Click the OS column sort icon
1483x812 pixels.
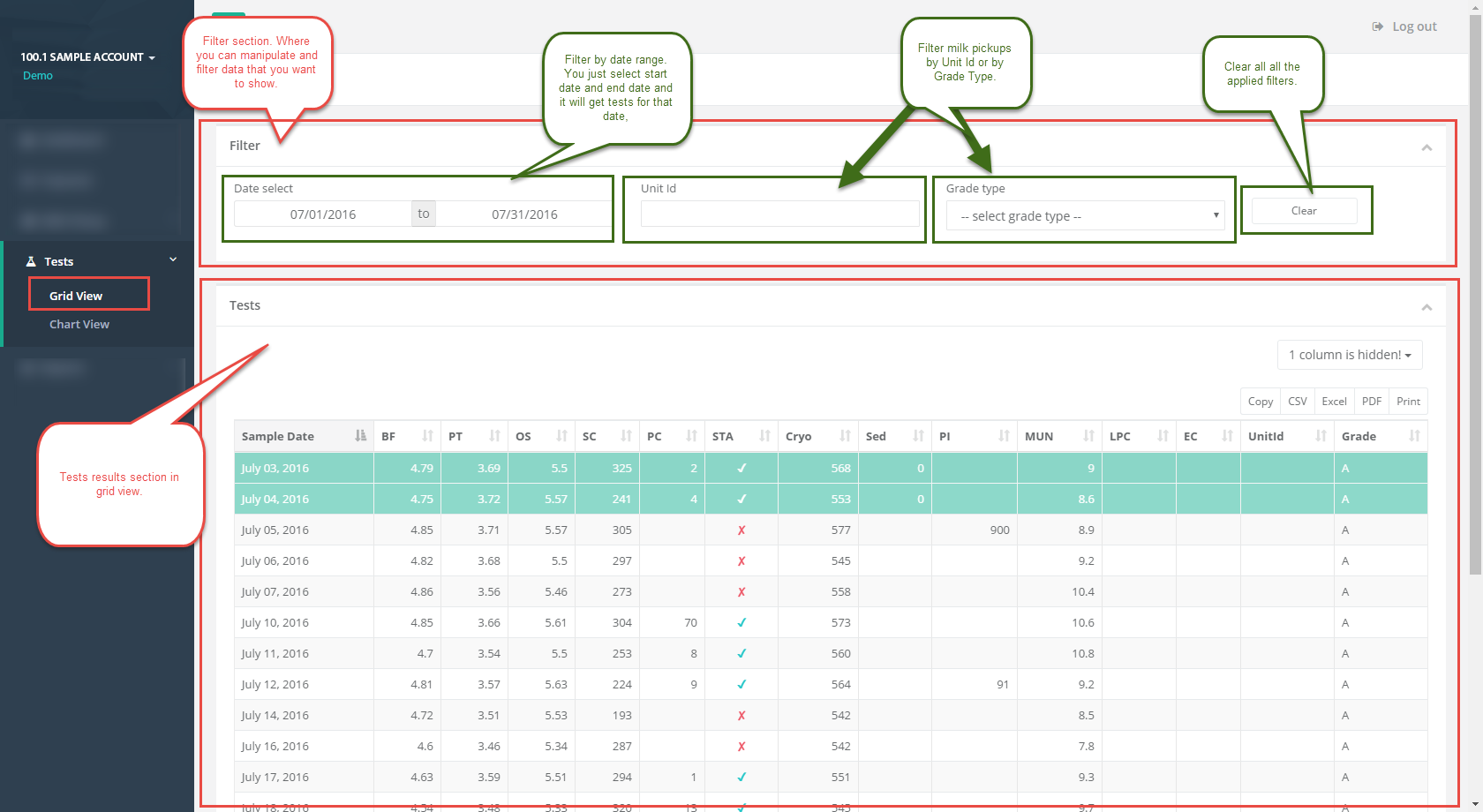[561, 436]
